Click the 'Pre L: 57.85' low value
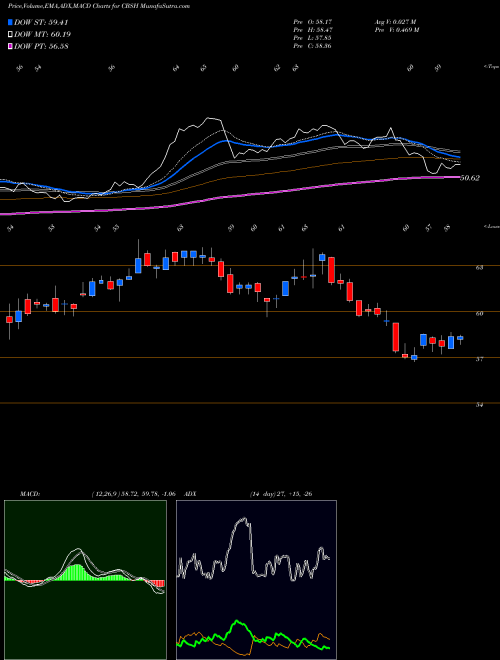 coord(312,38)
